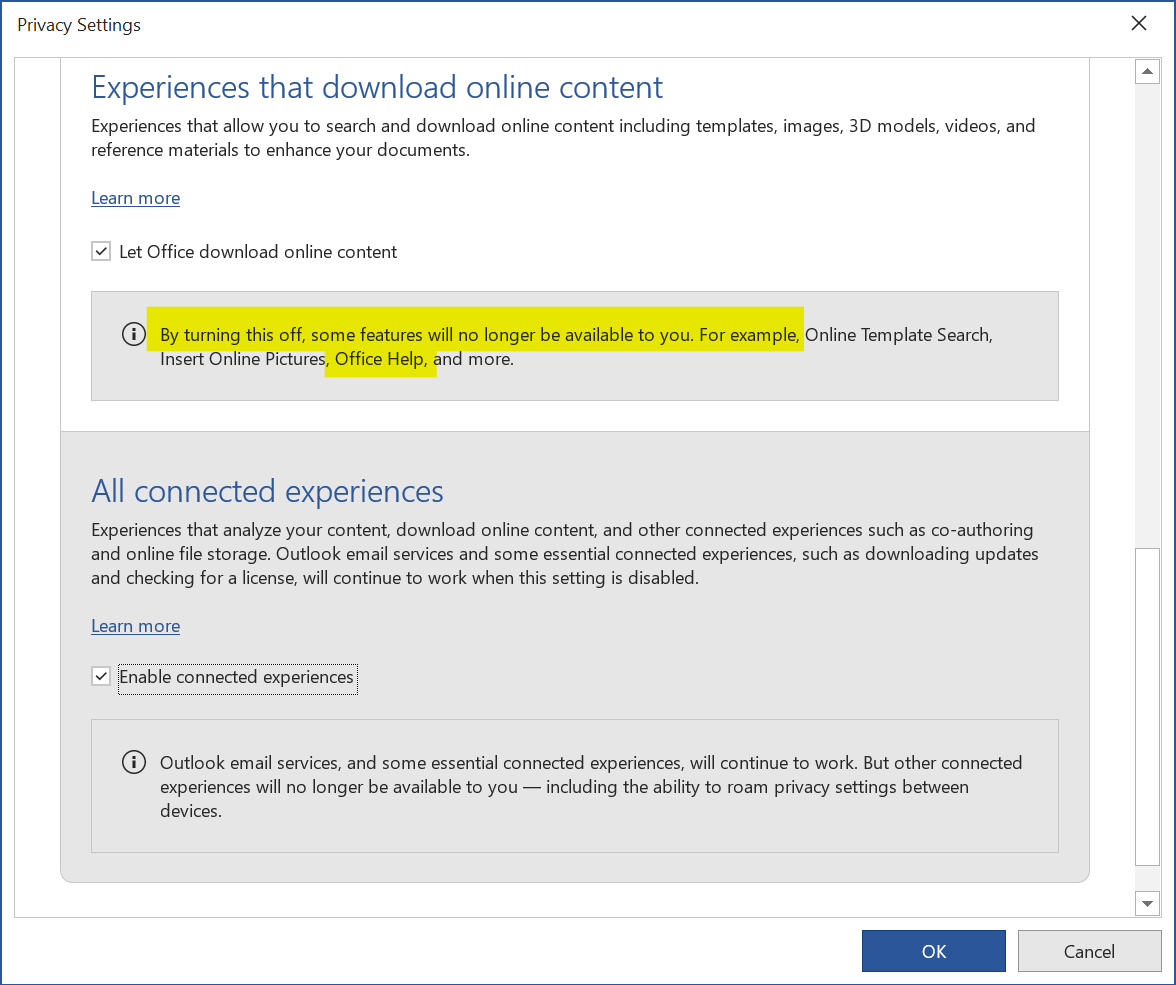Toggle the Enable connected experiences checkbox

click(x=101, y=677)
